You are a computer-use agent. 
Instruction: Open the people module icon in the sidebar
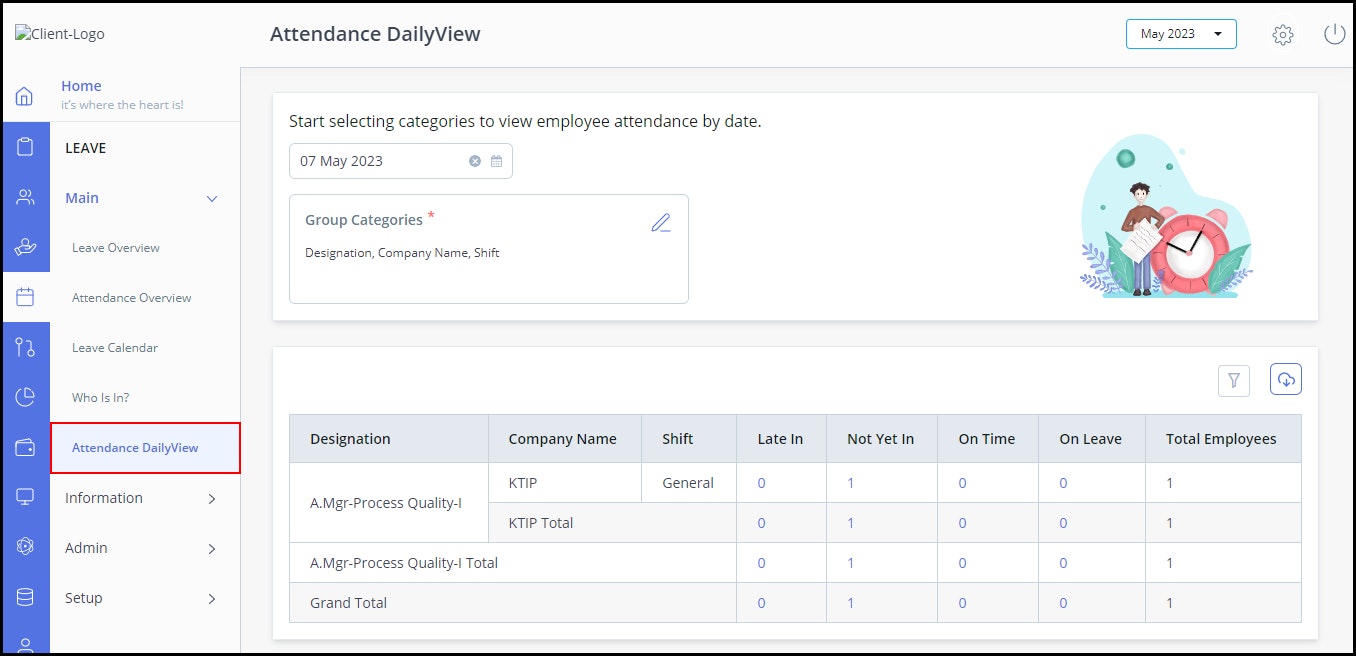click(x=26, y=195)
